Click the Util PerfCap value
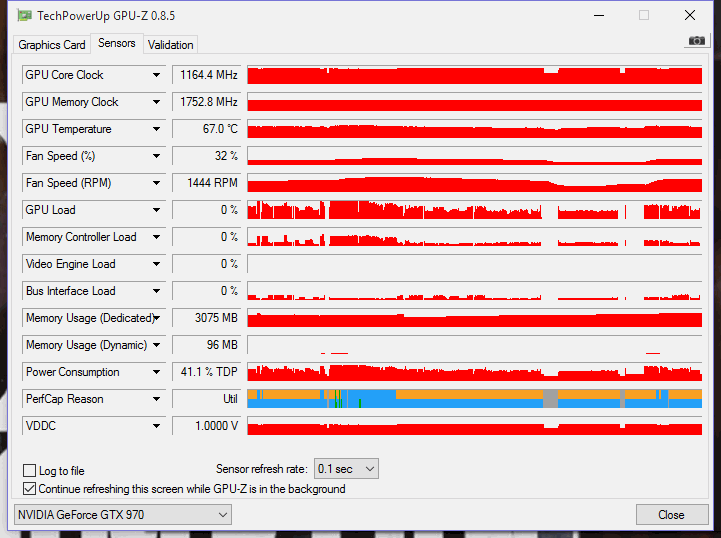 click(x=207, y=399)
